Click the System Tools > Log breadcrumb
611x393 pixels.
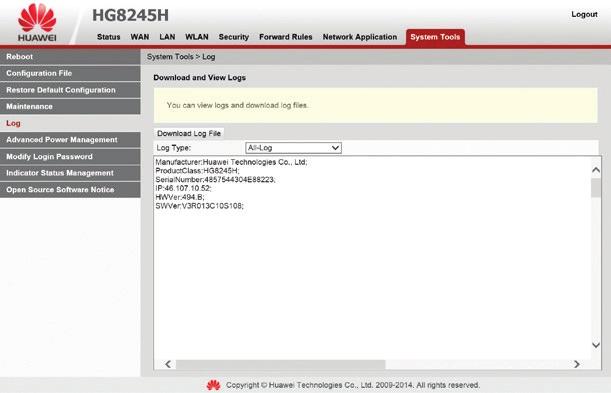point(181,57)
